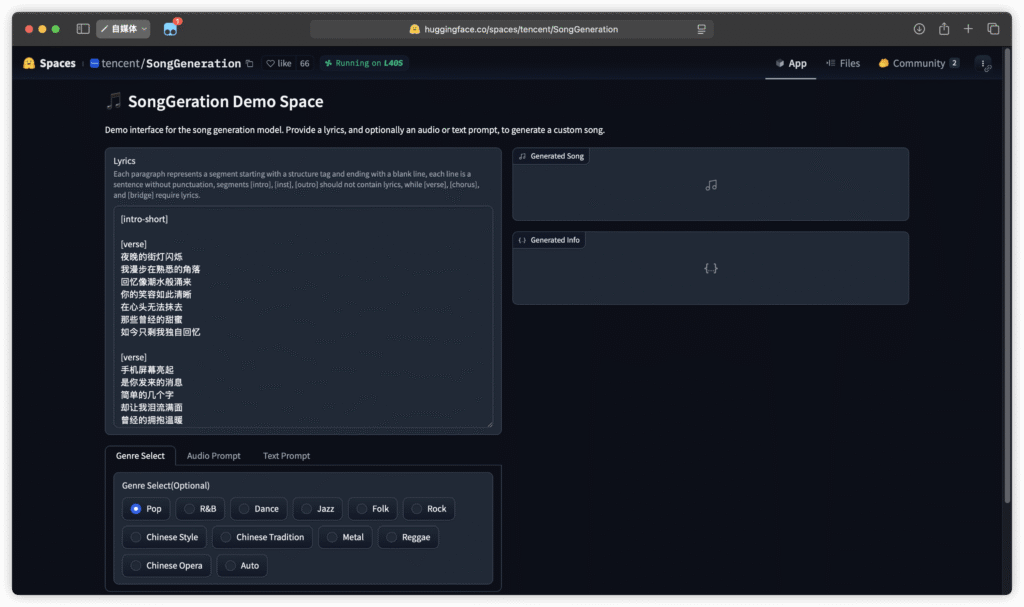
Task: Select the Reggae genre radio button
Action: click(x=408, y=537)
